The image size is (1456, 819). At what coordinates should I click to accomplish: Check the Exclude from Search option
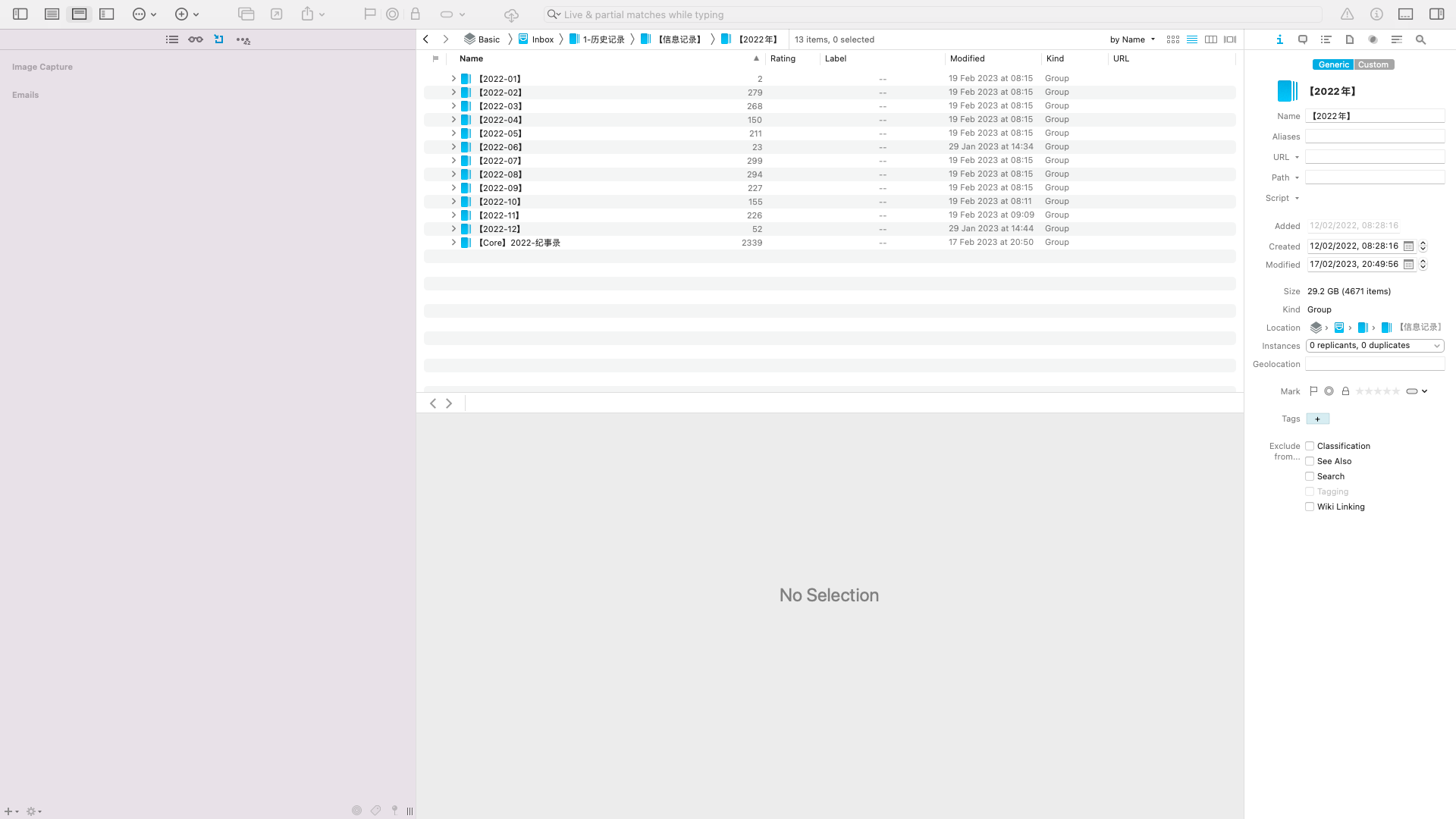[1310, 476]
